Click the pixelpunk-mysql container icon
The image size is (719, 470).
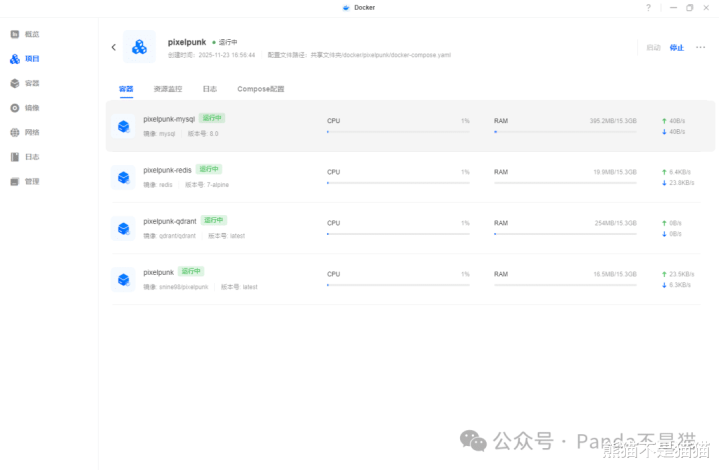[x=123, y=126]
